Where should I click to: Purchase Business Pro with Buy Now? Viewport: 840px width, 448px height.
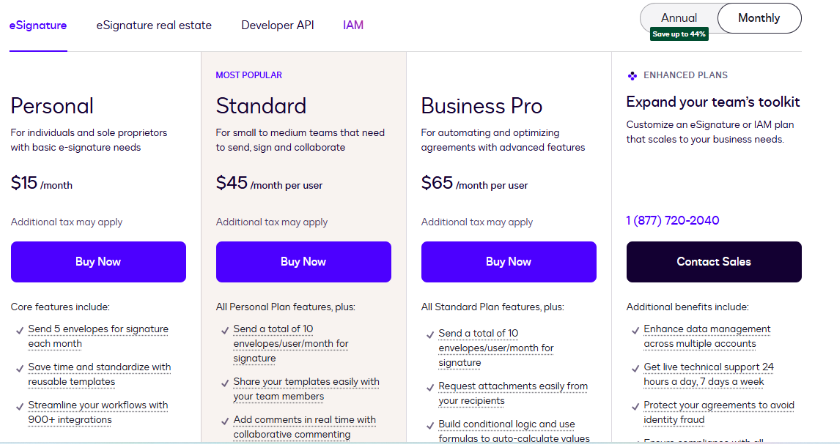(x=508, y=262)
